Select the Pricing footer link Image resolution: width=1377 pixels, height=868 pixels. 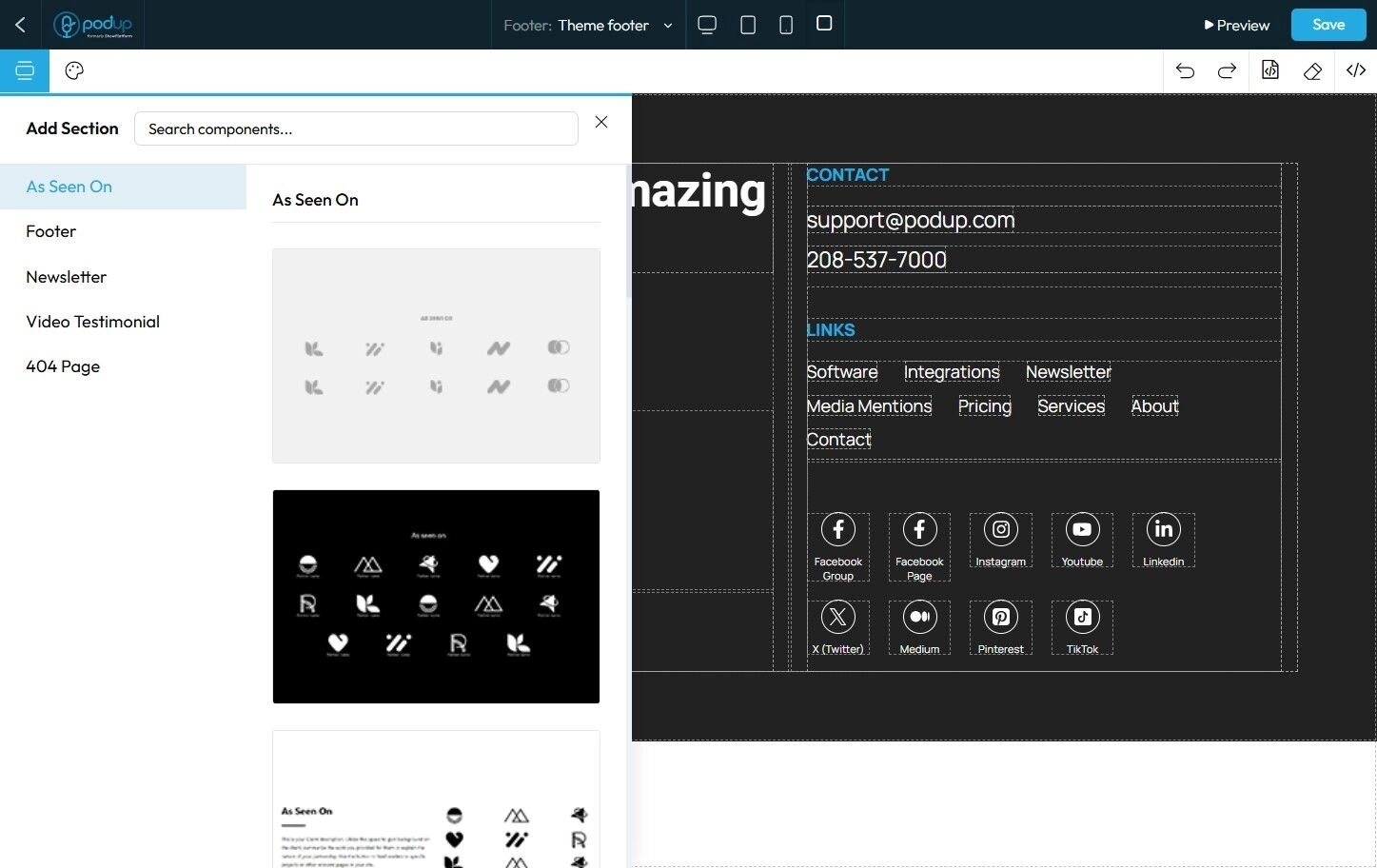(985, 406)
